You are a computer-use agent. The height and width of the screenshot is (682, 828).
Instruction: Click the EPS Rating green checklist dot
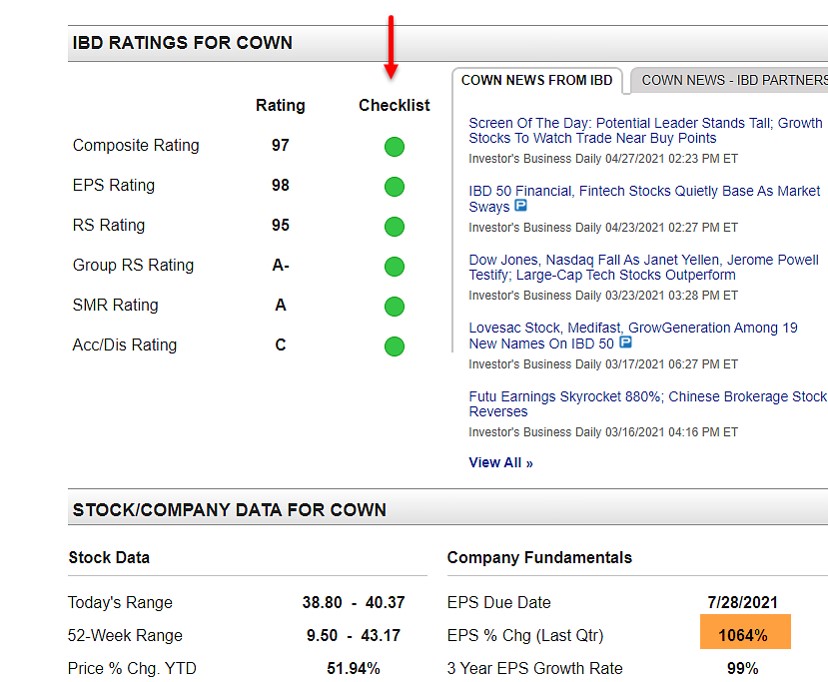(x=394, y=187)
